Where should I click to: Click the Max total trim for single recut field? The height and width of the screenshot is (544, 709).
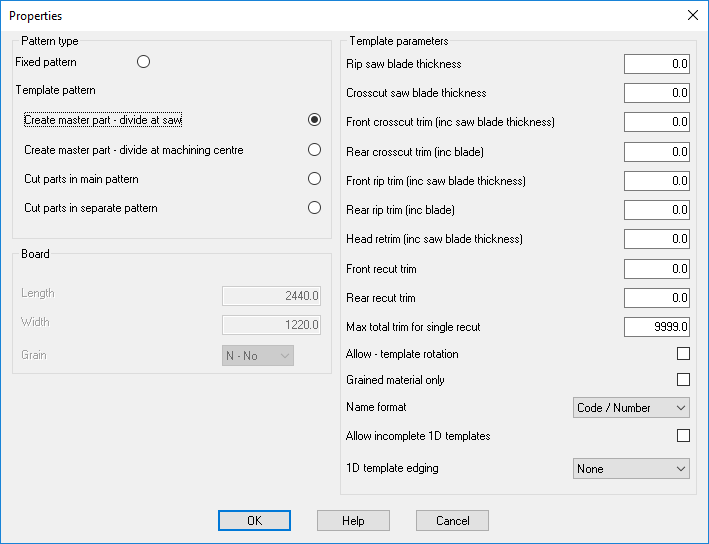[x=657, y=326]
